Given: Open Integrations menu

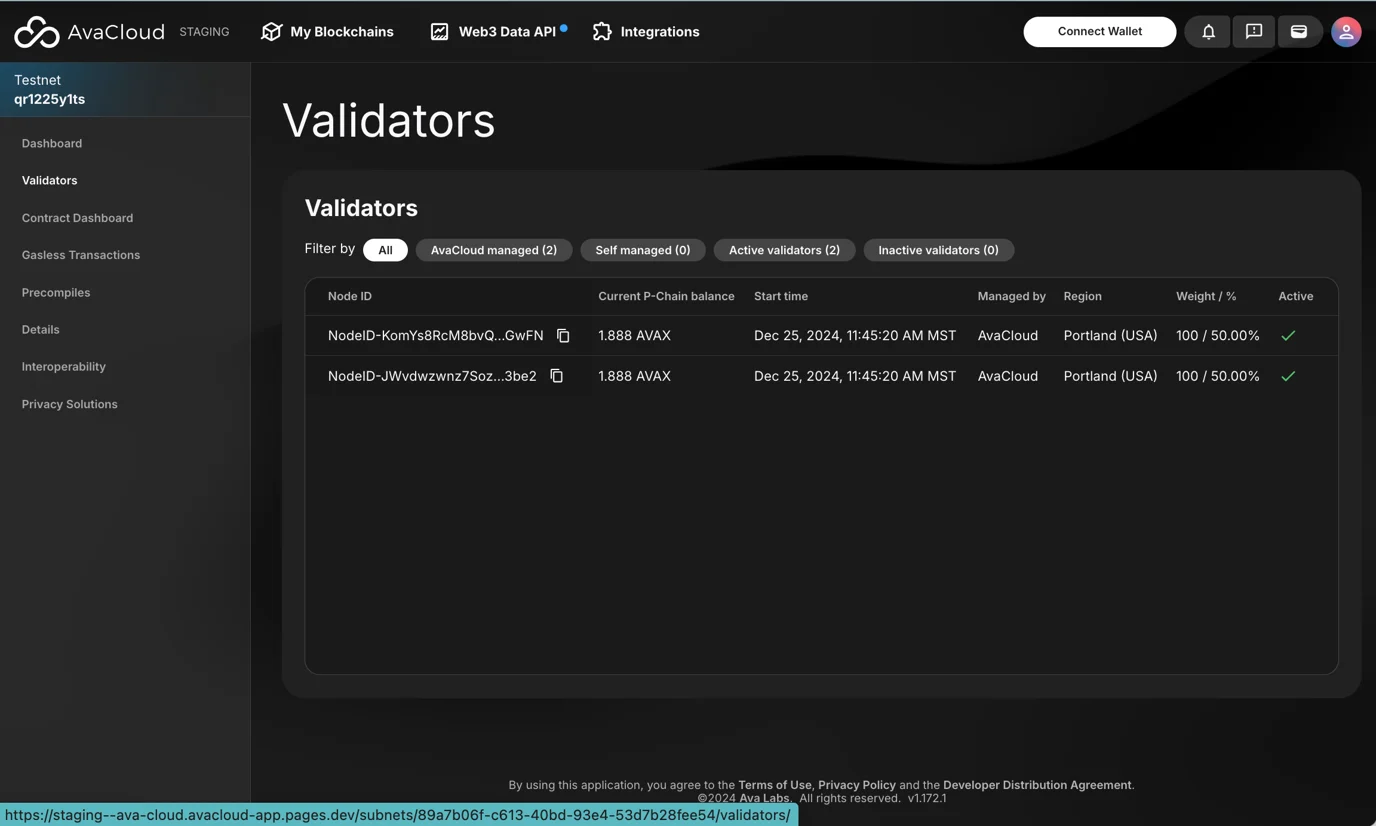Looking at the screenshot, I should (646, 32).
